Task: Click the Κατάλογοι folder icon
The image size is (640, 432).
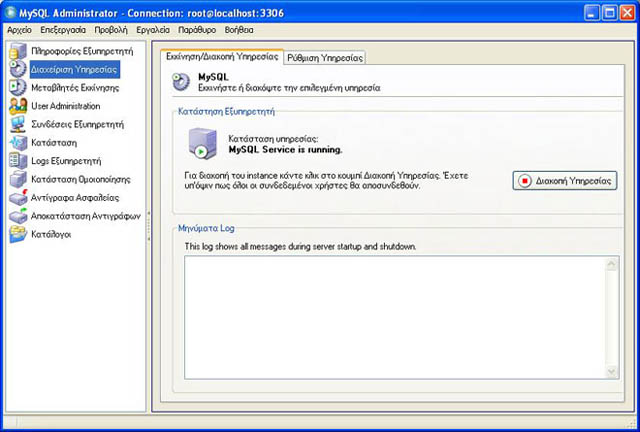Action: (x=18, y=234)
